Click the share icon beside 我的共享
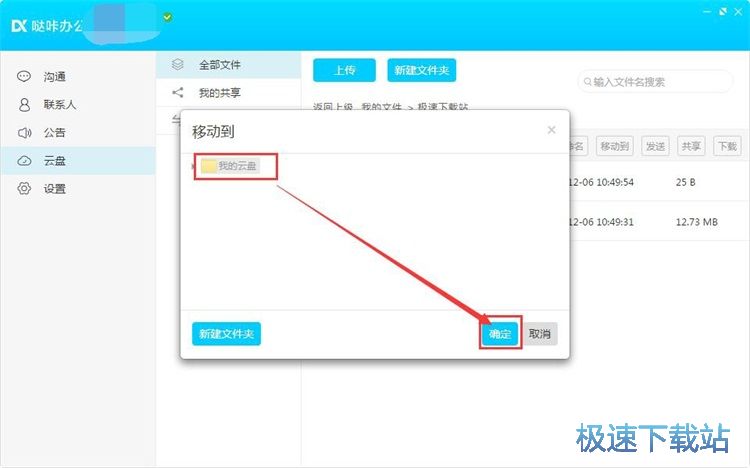Image resolution: width=750 pixels, height=468 pixels. click(x=178, y=92)
